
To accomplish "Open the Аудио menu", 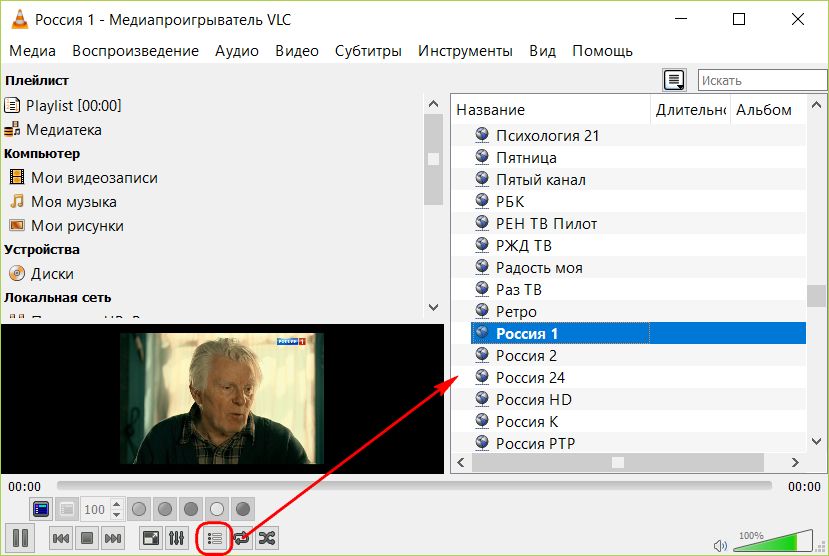I will 236,51.
